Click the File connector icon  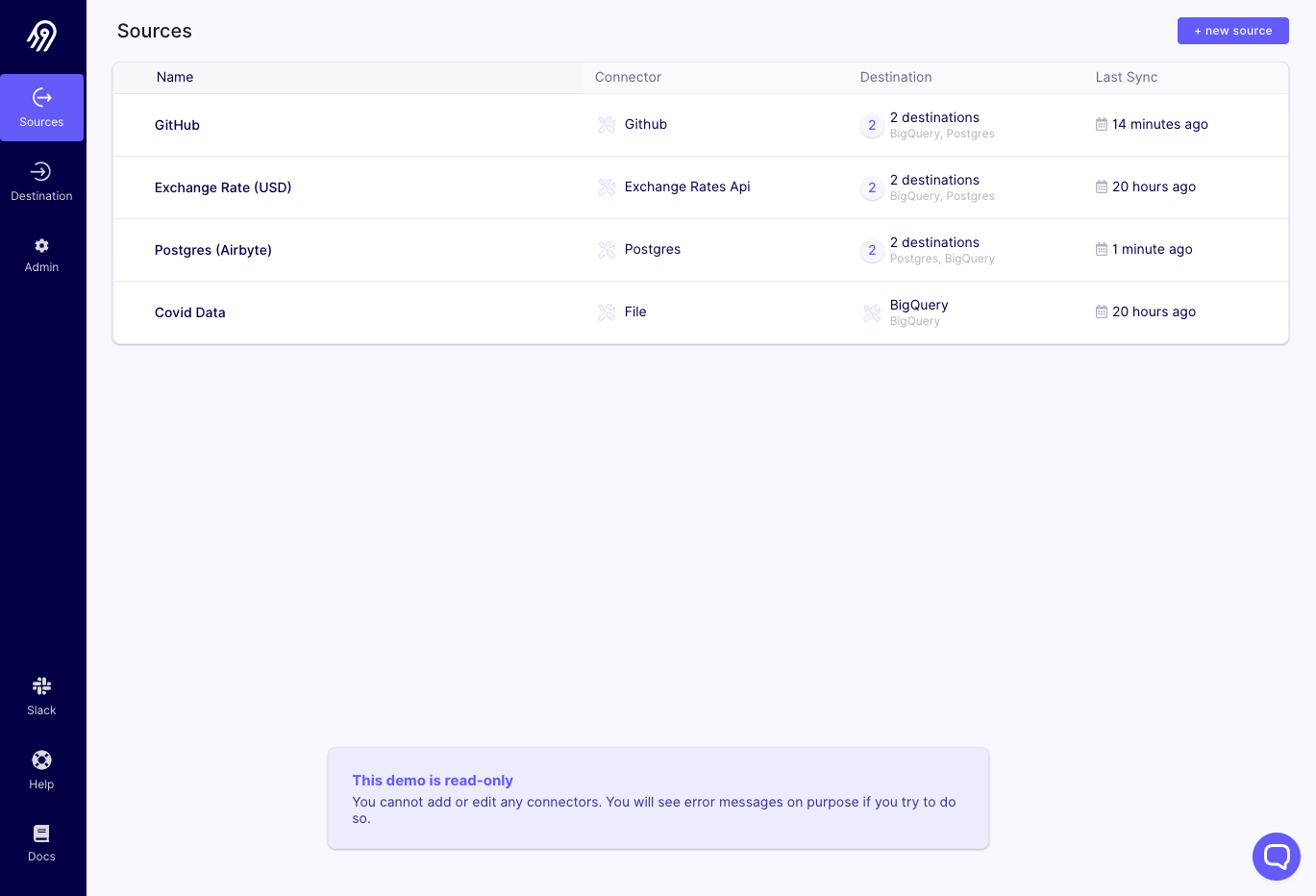pyautogui.click(x=607, y=312)
